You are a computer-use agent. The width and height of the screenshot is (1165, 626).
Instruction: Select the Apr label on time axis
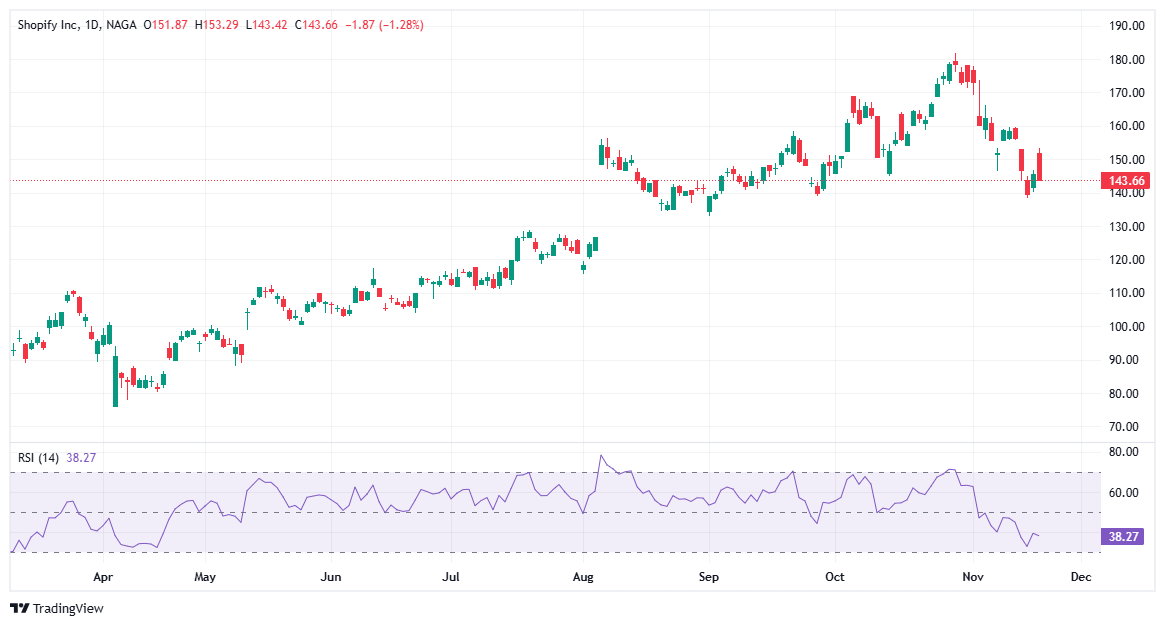[x=103, y=577]
